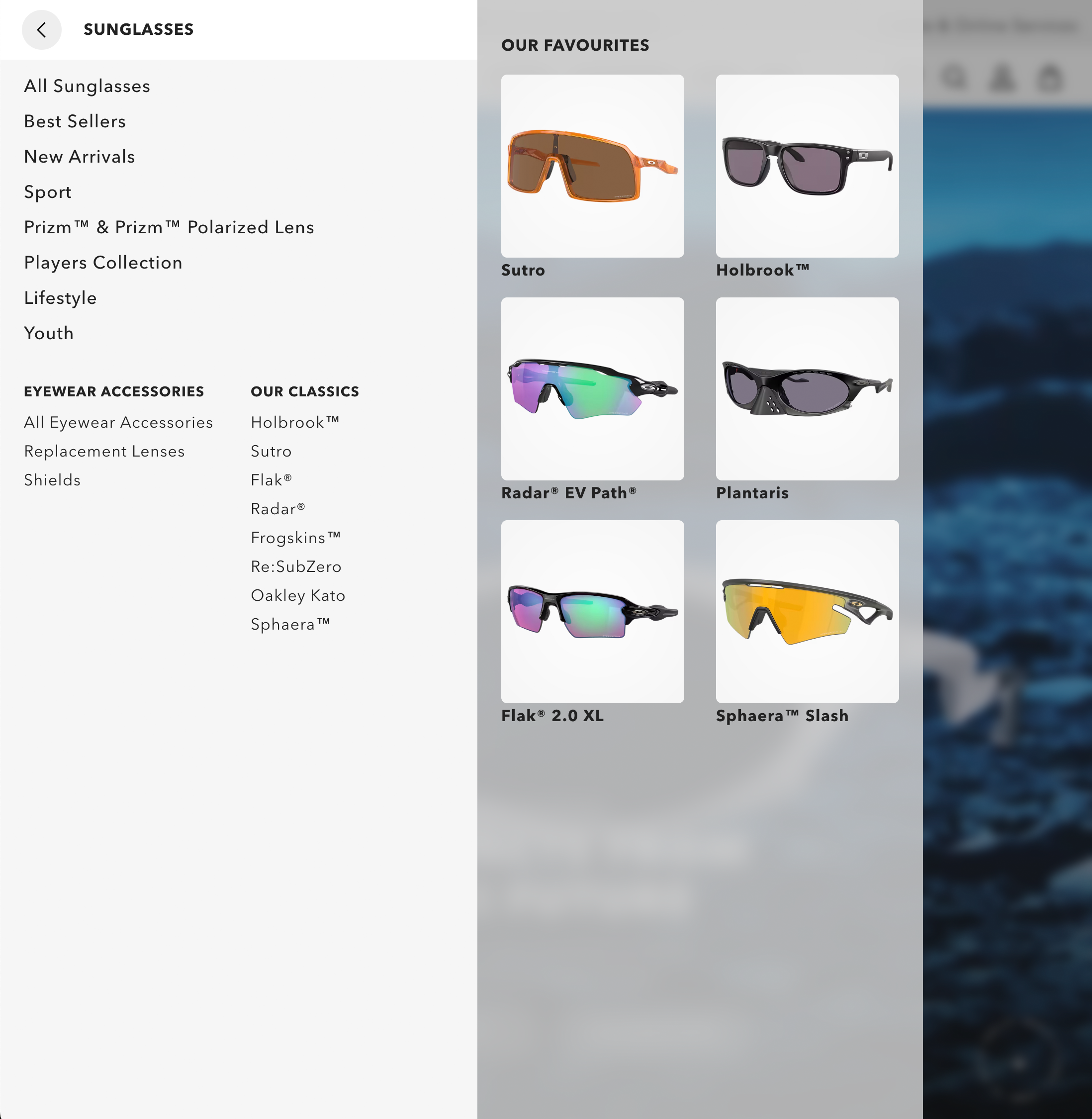This screenshot has width=1092, height=1119.
Task: Open All Sunglasses
Action: point(87,86)
